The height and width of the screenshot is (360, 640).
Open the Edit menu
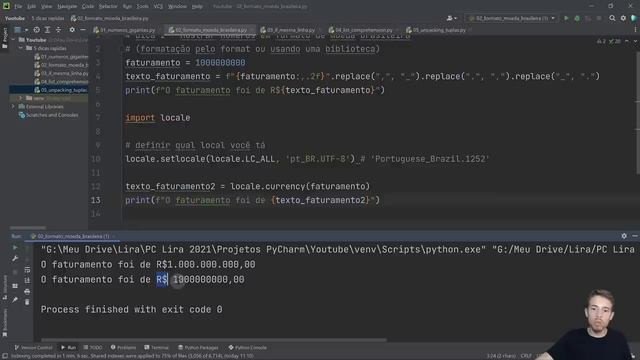31,6
